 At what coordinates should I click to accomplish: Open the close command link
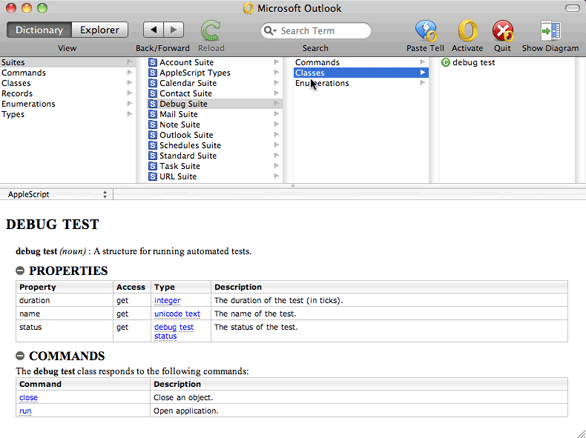coord(28,398)
